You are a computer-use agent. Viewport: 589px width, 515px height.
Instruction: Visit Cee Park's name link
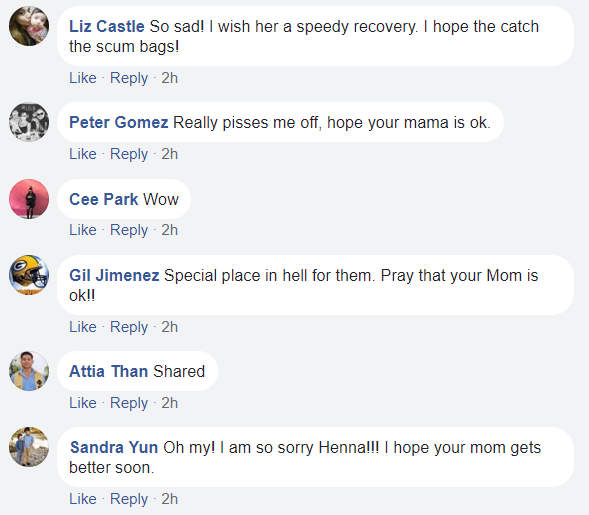[103, 199]
